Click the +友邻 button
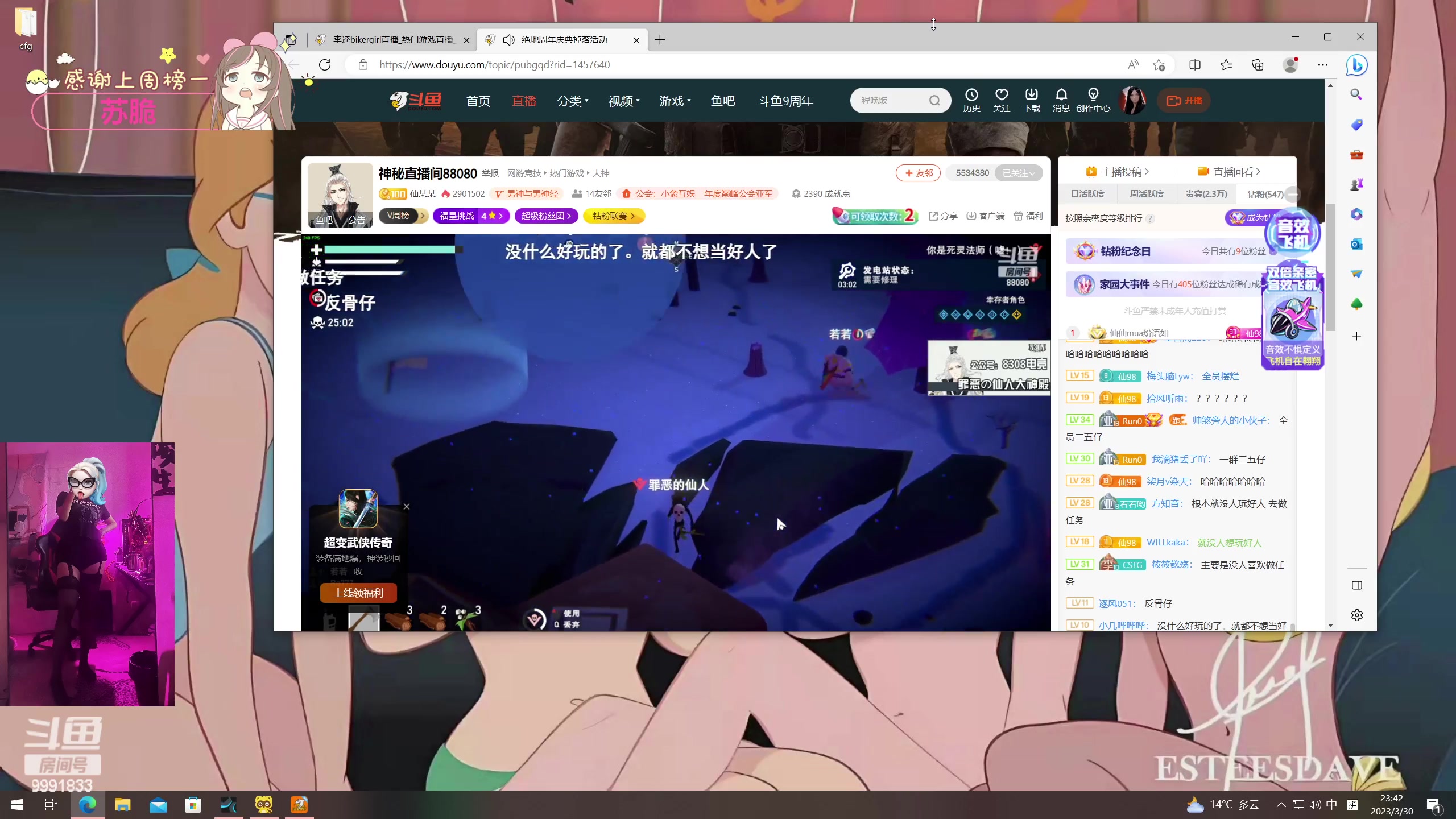Screen dimensions: 1456x819 (x=918, y=173)
